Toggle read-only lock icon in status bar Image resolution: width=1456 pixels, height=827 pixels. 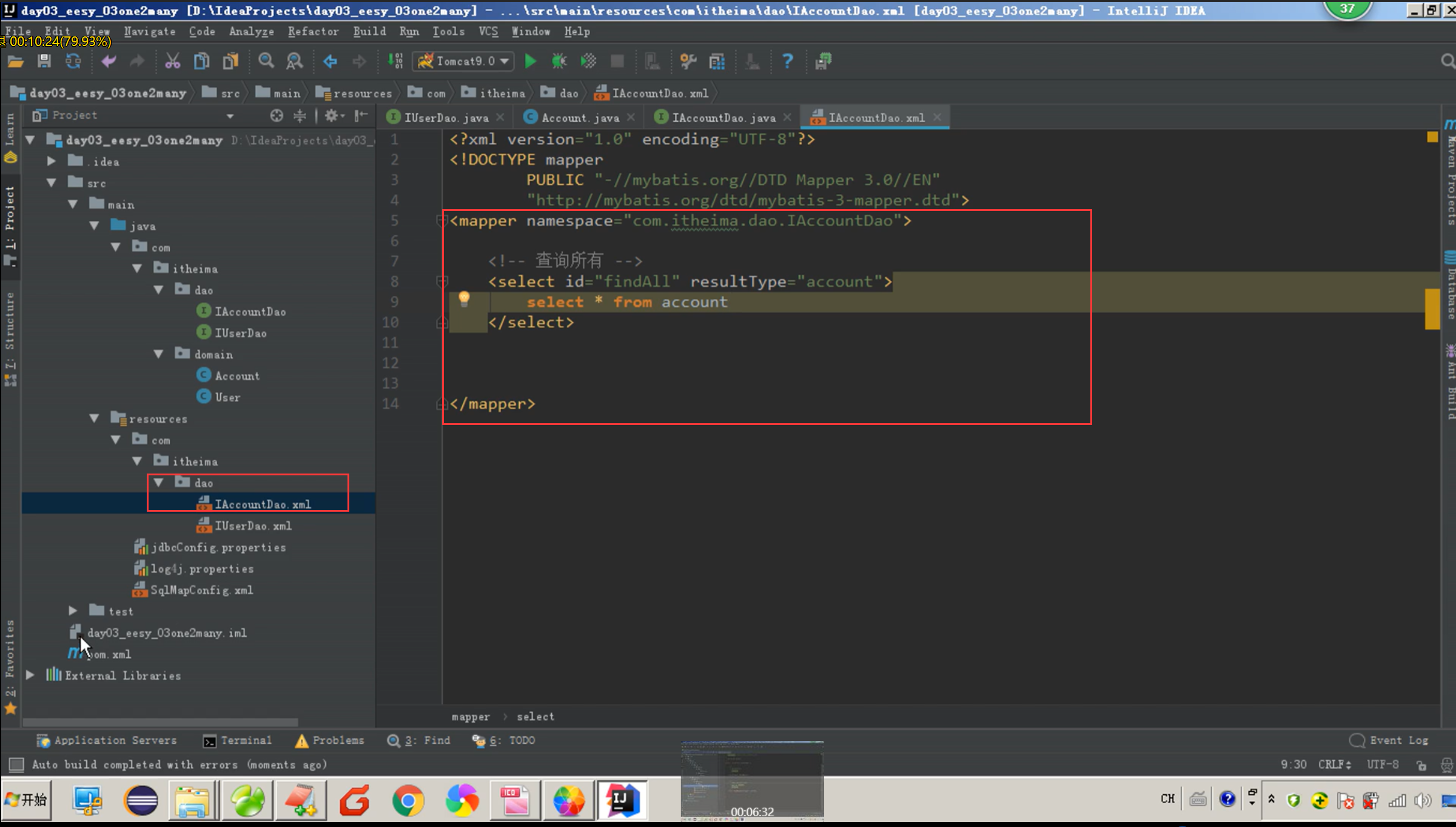coord(1421,765)
